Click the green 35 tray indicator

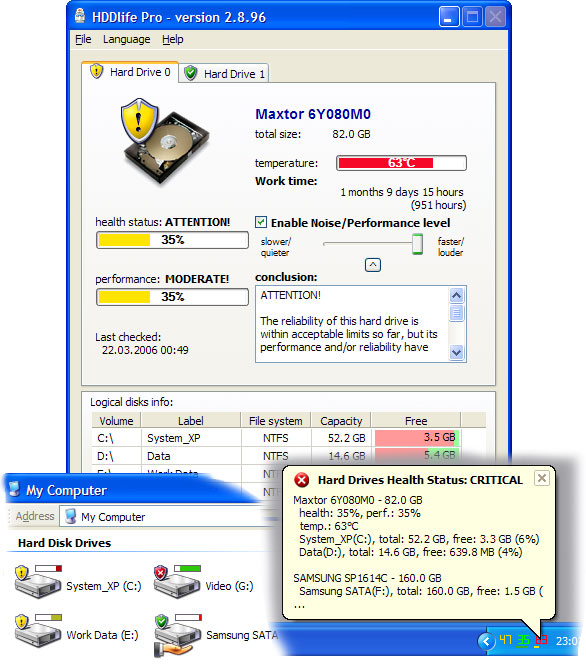click(x=523, y=641)
